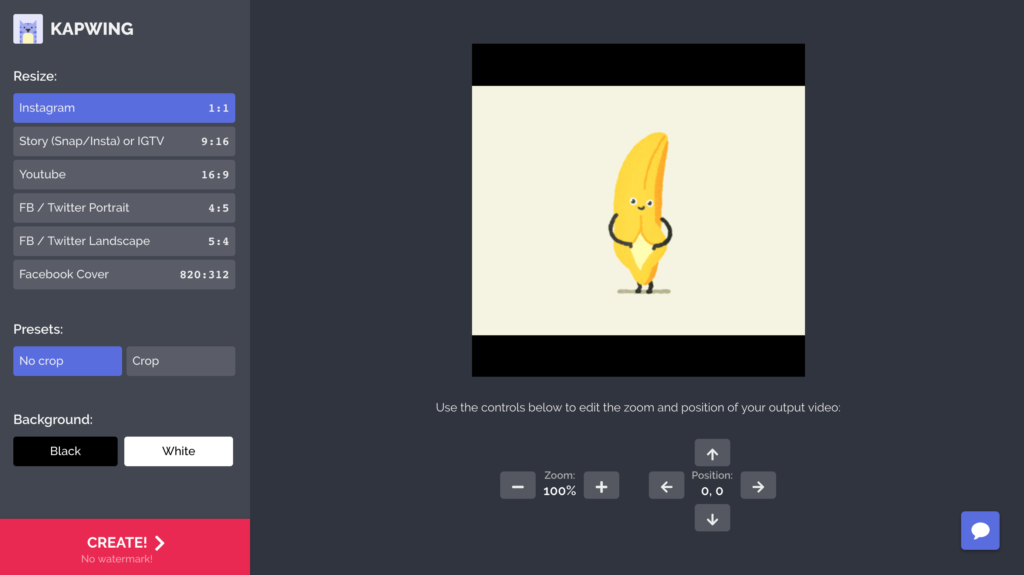Pick the Youtube 16:9 size
The width and height of the screenshot is (1024, 575).
[124, 174]
